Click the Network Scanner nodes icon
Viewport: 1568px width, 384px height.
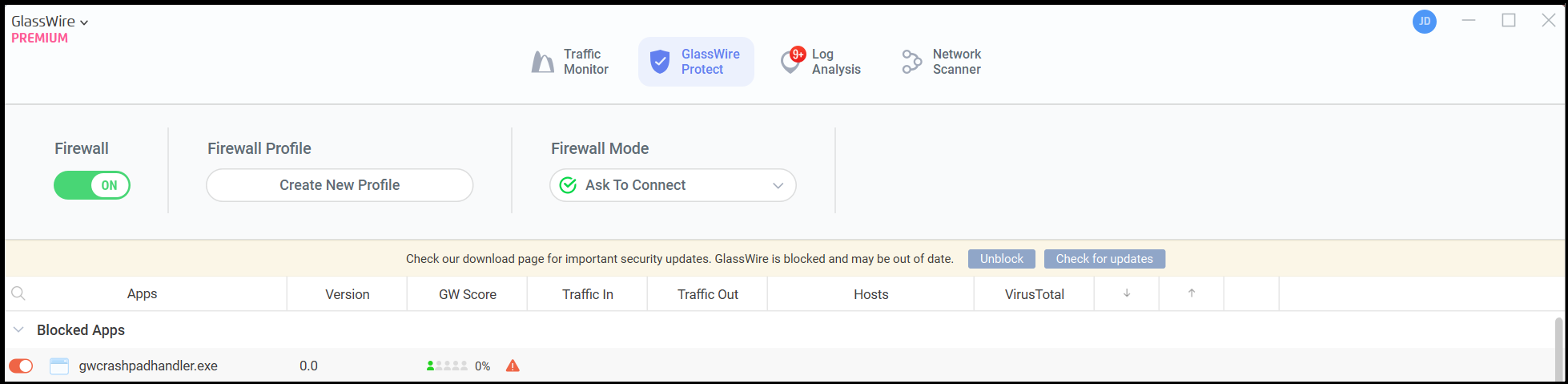click(911, 62)
